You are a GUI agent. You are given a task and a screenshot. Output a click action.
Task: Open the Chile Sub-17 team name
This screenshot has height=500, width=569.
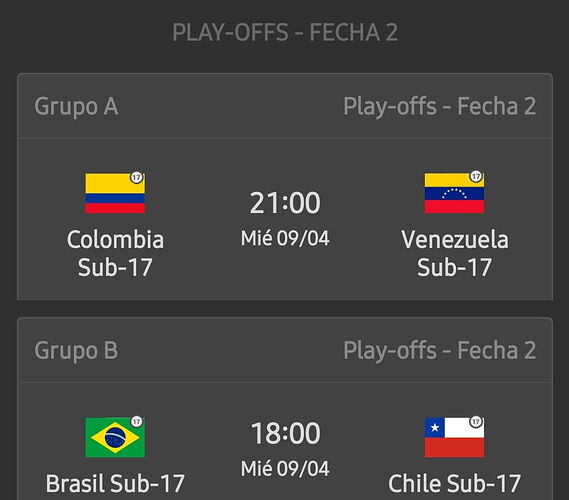[454, 483]
